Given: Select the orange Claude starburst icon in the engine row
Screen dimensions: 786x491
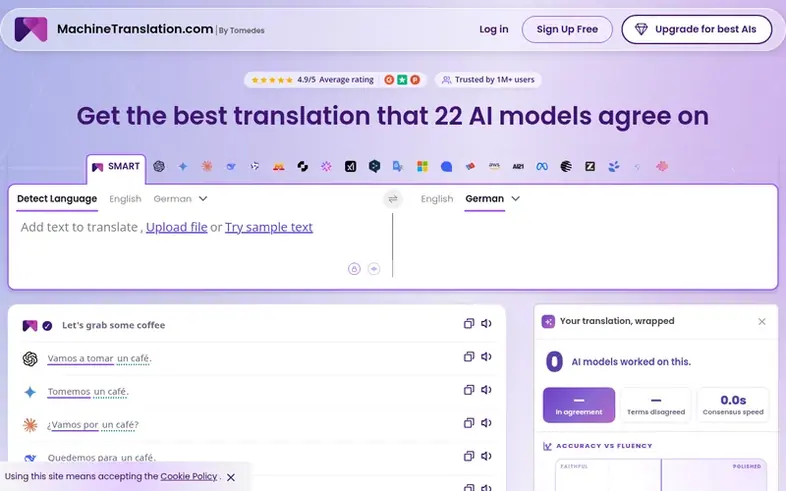Looking at the screenshot, I should pos(207,166).
